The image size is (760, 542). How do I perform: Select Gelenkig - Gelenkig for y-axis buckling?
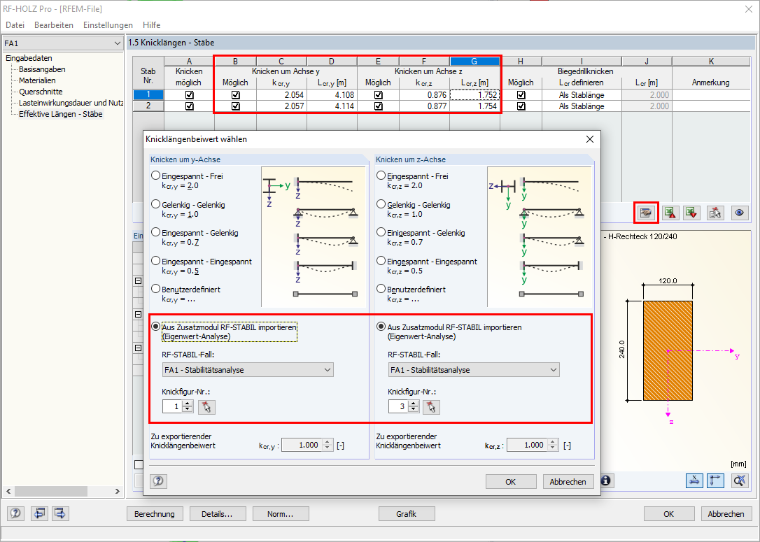156,204
